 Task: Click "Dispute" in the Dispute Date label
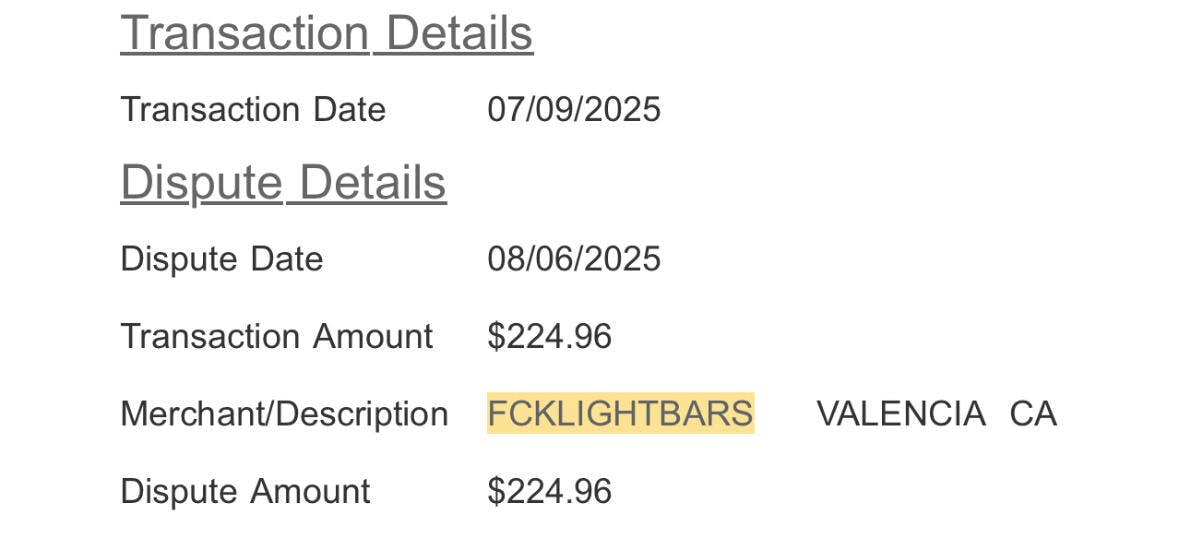(x=178, y=259)
